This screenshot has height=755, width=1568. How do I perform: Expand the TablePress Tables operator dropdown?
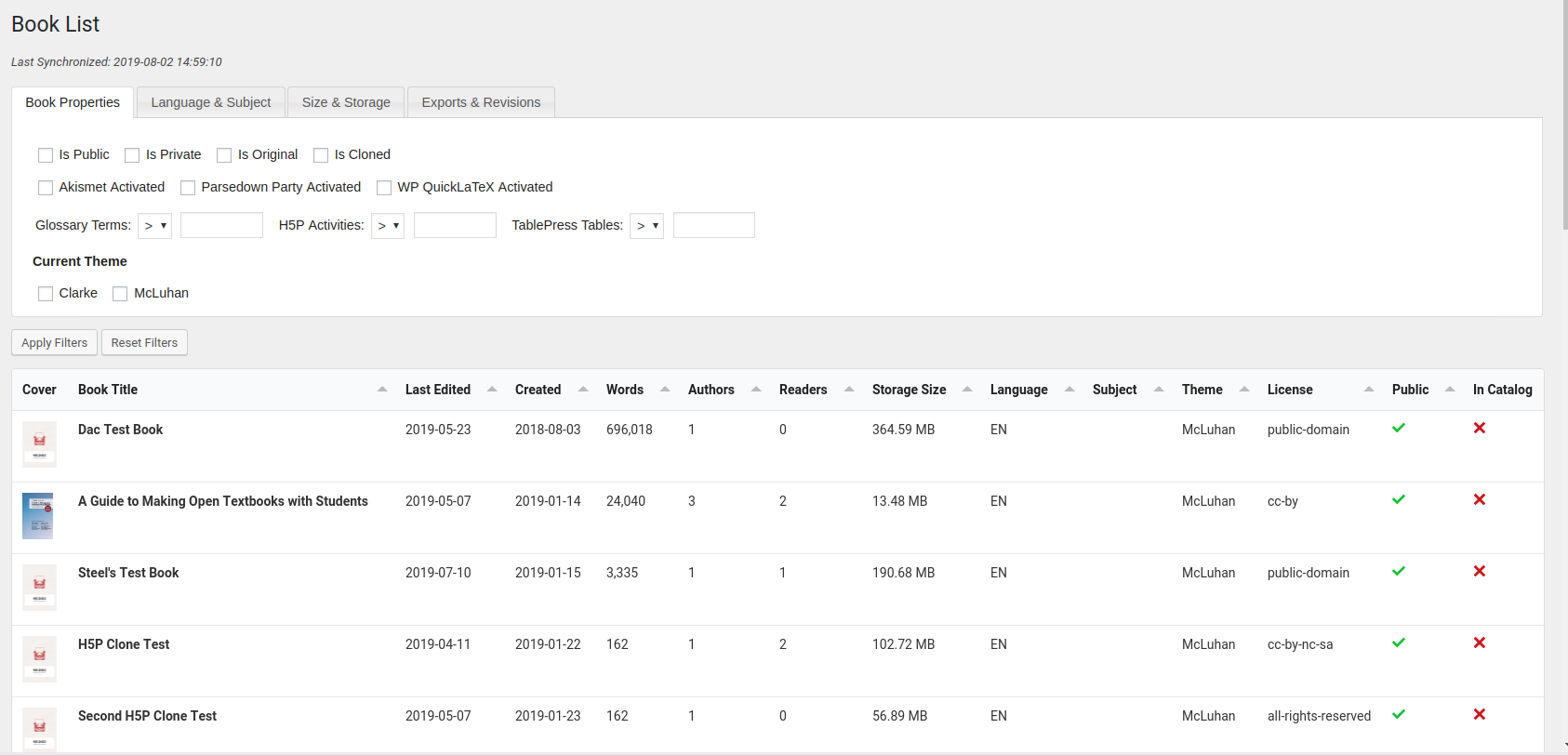tap(646, 226)
